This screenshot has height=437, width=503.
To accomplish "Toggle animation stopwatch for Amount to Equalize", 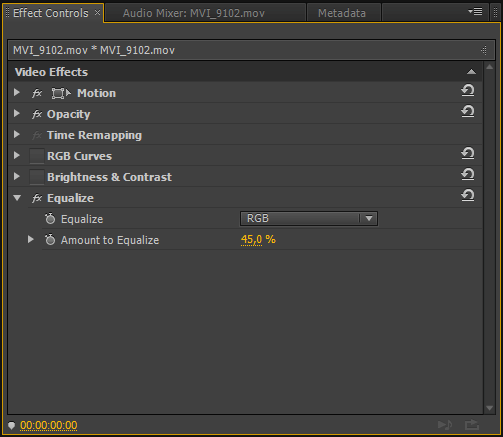I will coord(50,239).
